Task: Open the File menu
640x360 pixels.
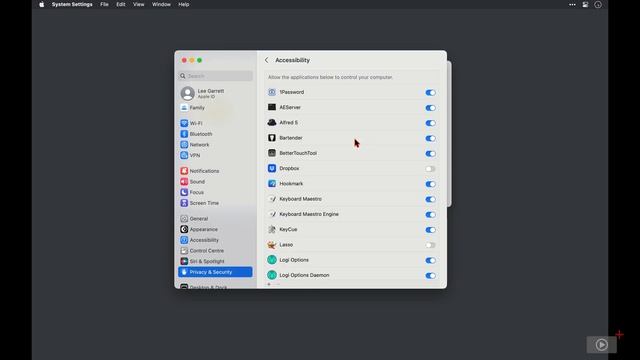Action: pos(104,4)
